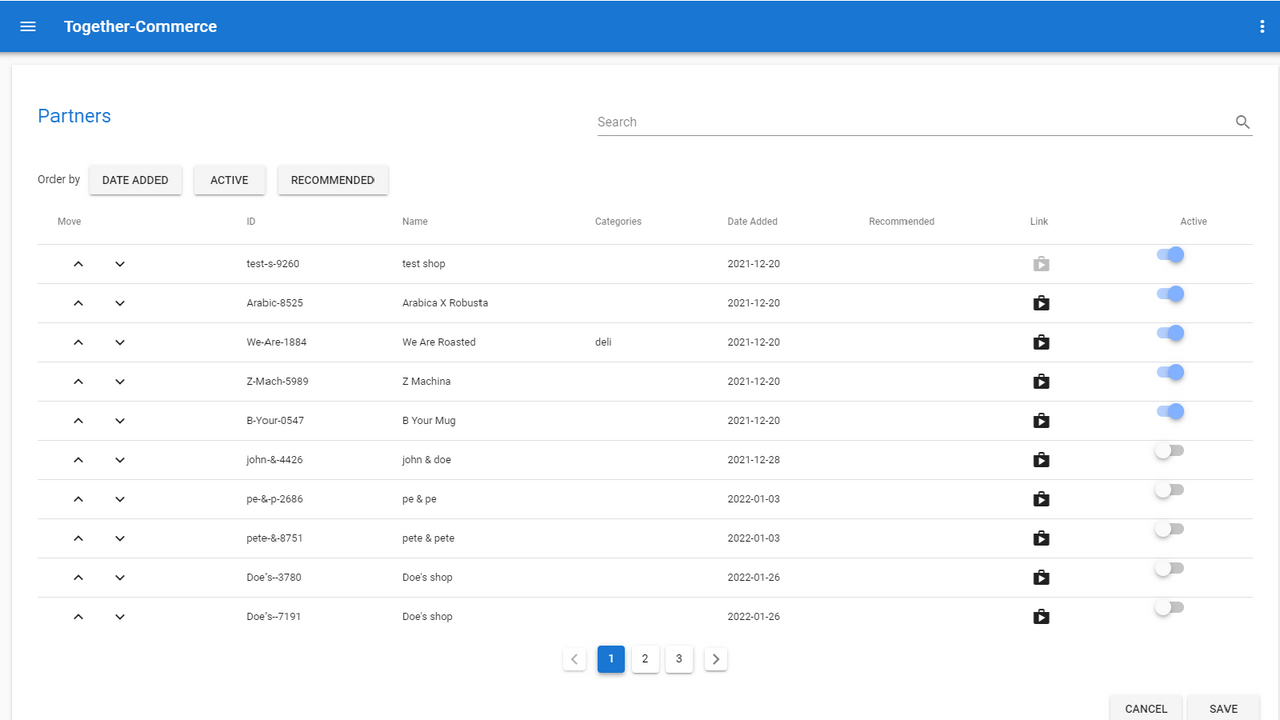Move Z Machina row up
This screenshot has width=1280, height=720.
coord(79,381)
